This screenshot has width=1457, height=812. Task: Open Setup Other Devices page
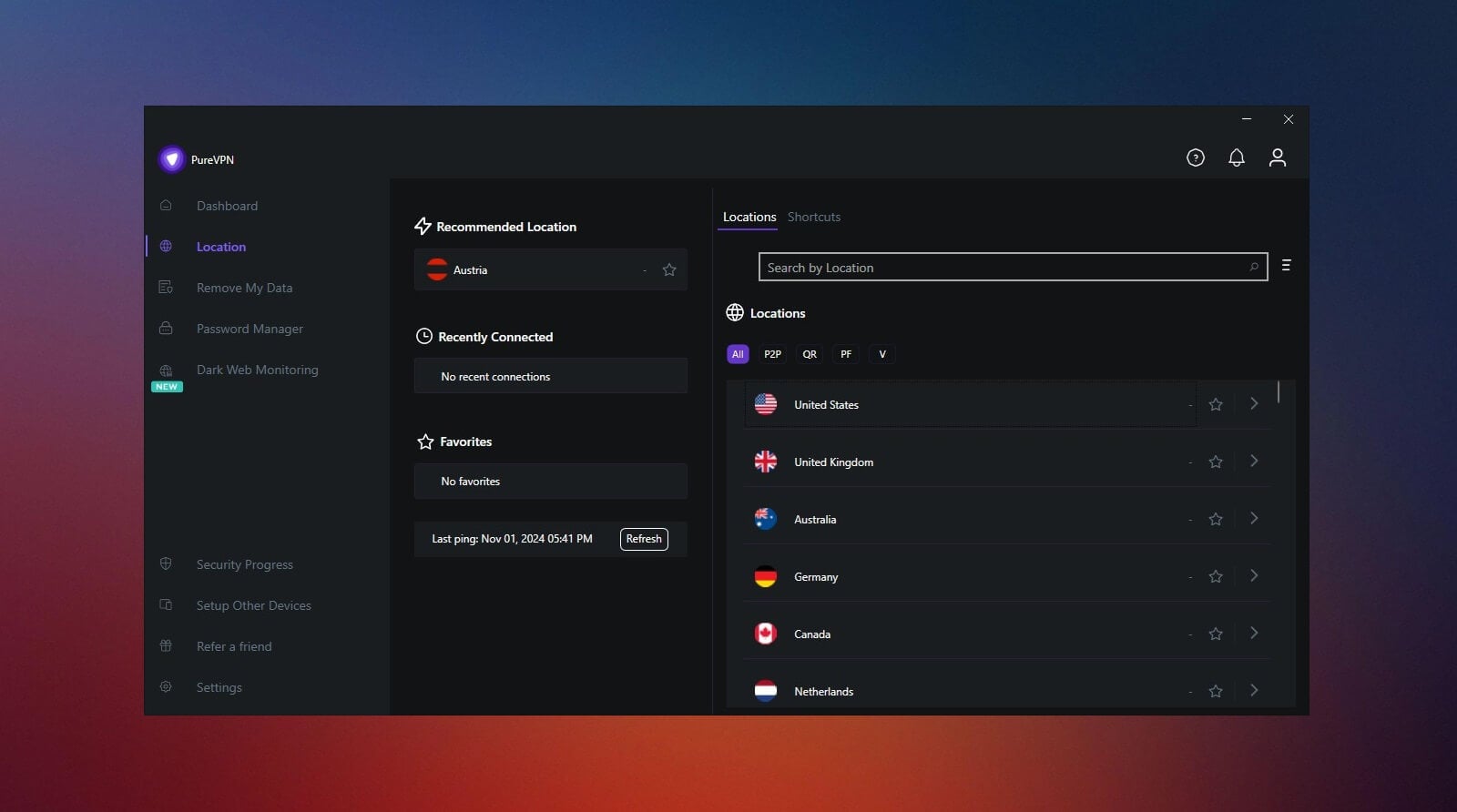(x=253, y=605)
